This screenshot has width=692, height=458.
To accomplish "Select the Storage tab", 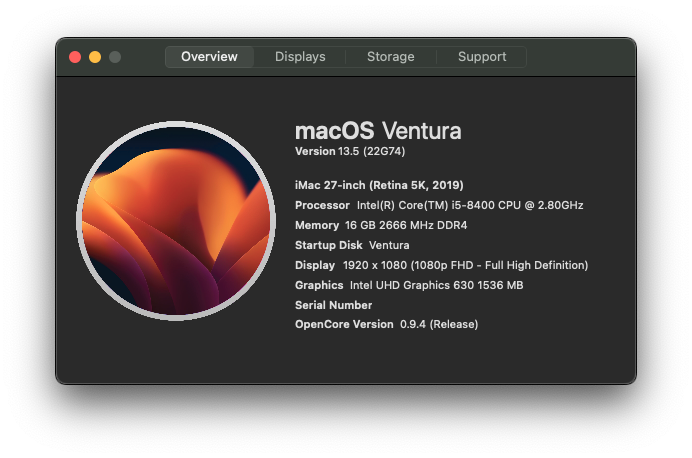I will tap(391, 57).
